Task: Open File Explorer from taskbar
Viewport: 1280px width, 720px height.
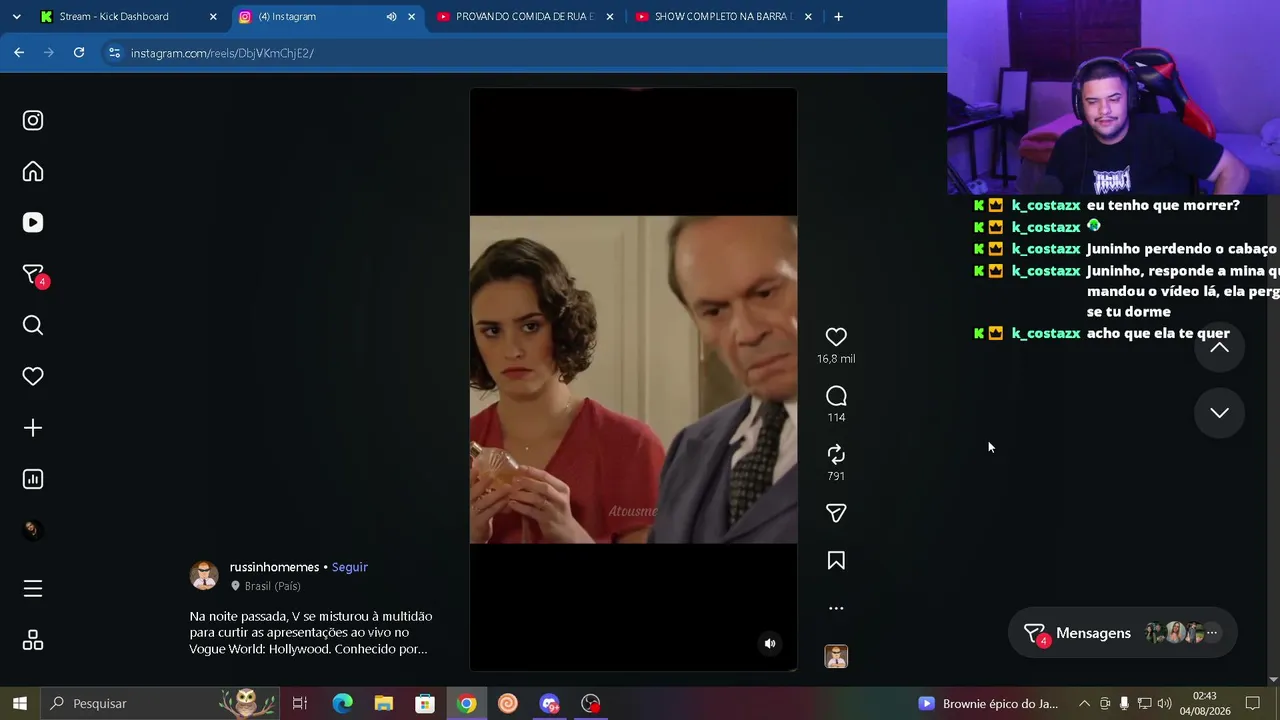Action: [384, 703]
